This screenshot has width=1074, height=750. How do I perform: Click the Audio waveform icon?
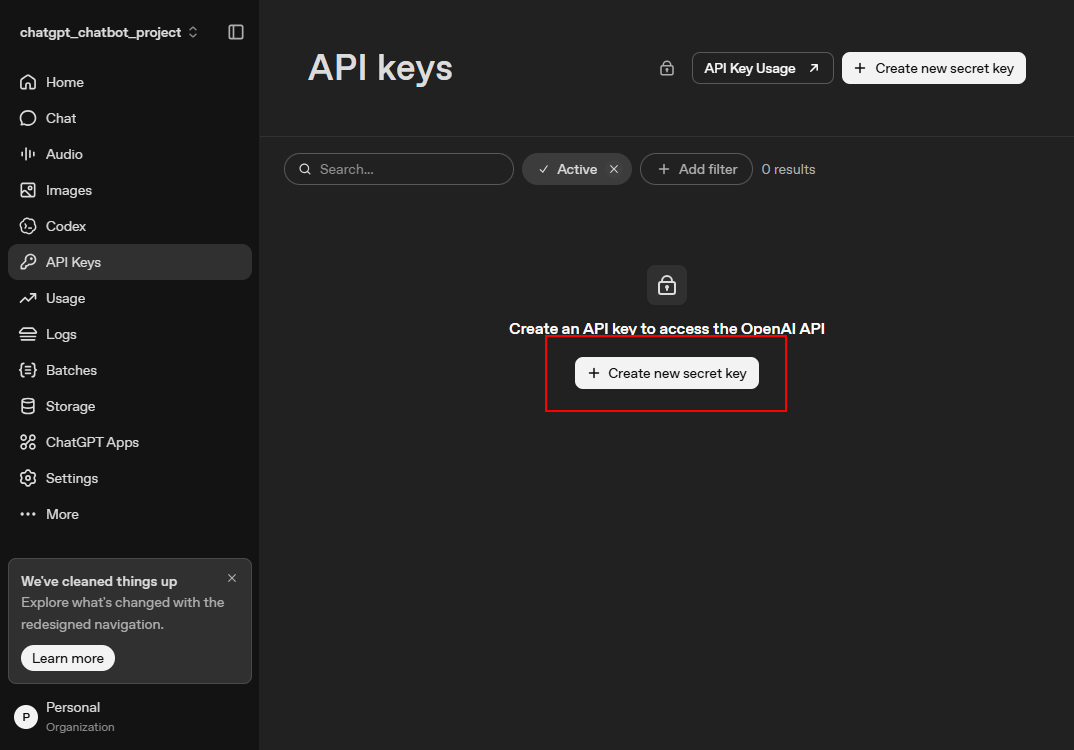tap(28, 154)
